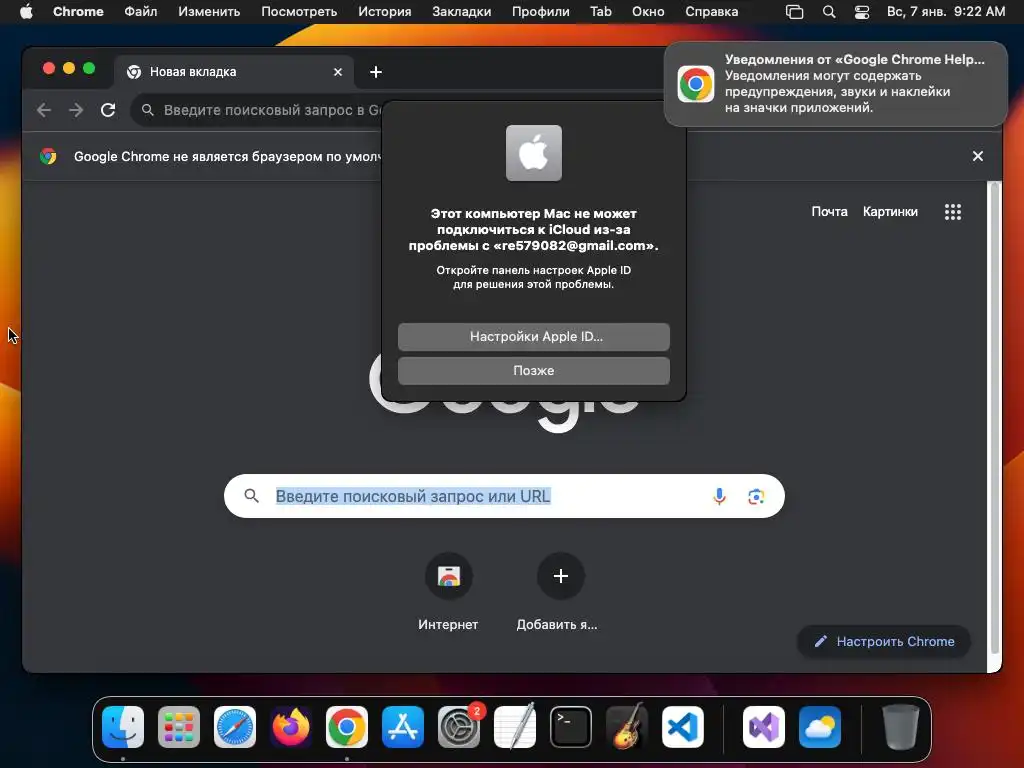Close the Новая вкладка tab

click(338, 72)
